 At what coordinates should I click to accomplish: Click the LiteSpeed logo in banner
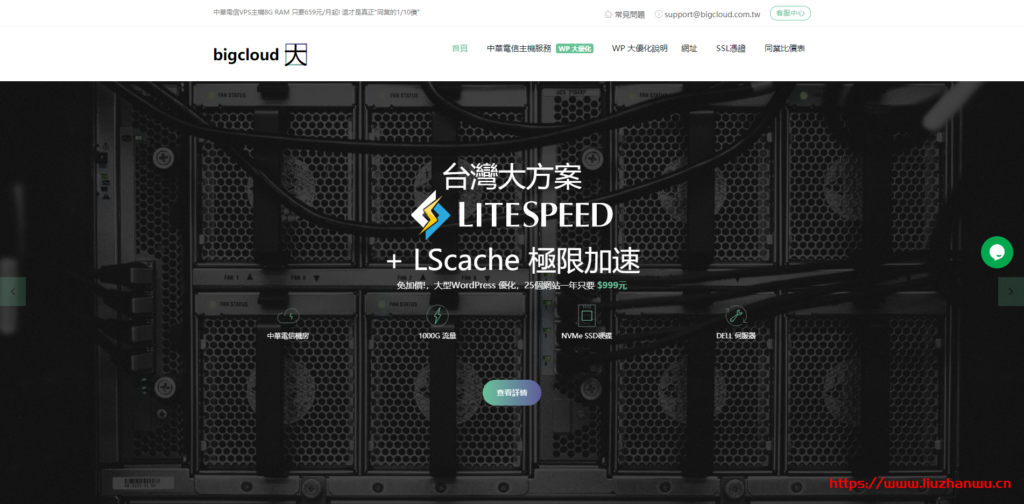[x=512, y=215]
